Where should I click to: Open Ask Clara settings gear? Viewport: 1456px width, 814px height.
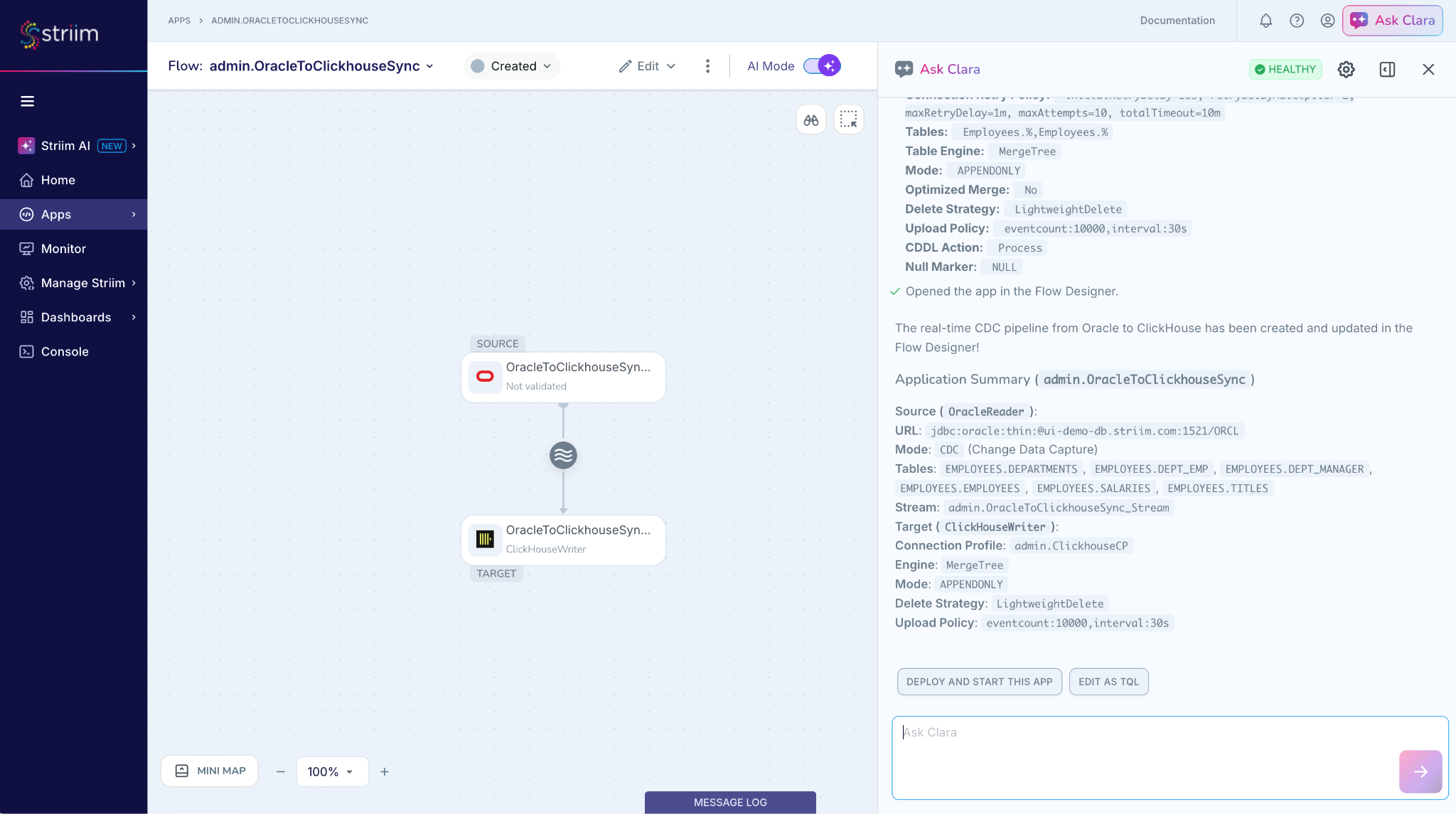pos(1346,69)
